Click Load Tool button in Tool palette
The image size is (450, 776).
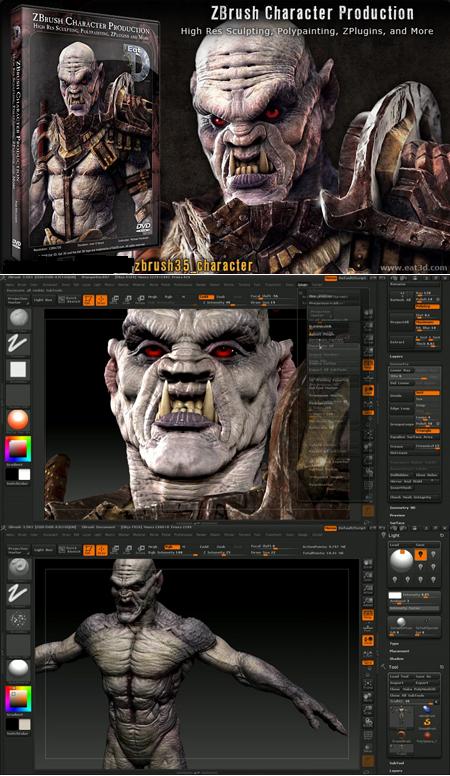(x=400, y=676)
